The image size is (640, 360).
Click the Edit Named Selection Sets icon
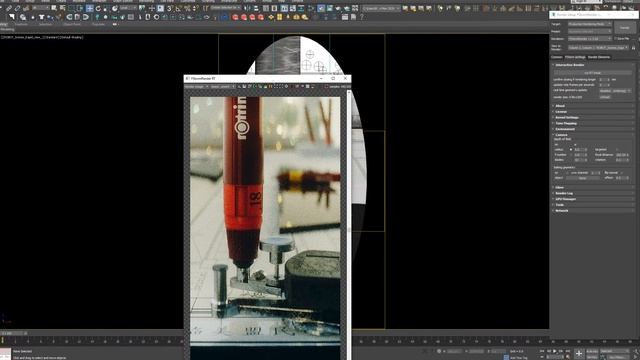pos(205,8)
